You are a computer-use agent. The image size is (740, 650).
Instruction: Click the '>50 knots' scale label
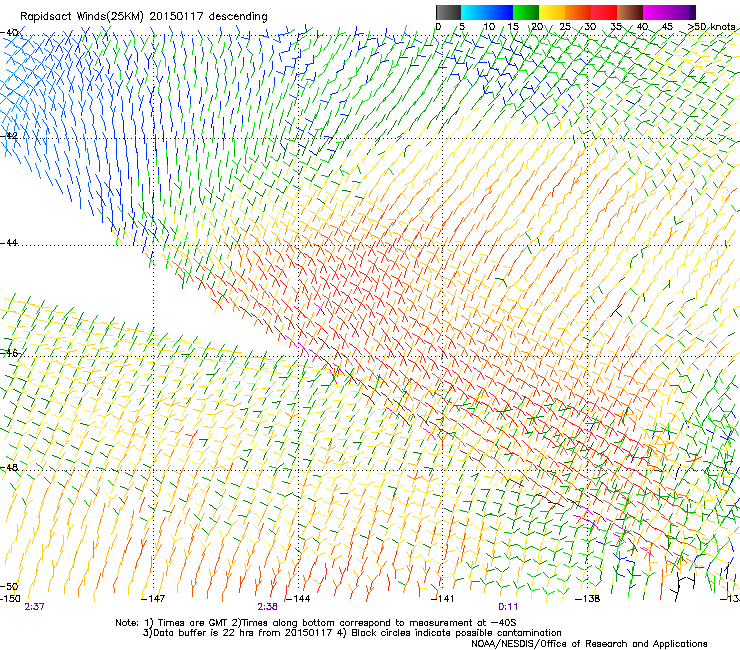(712, 27)
